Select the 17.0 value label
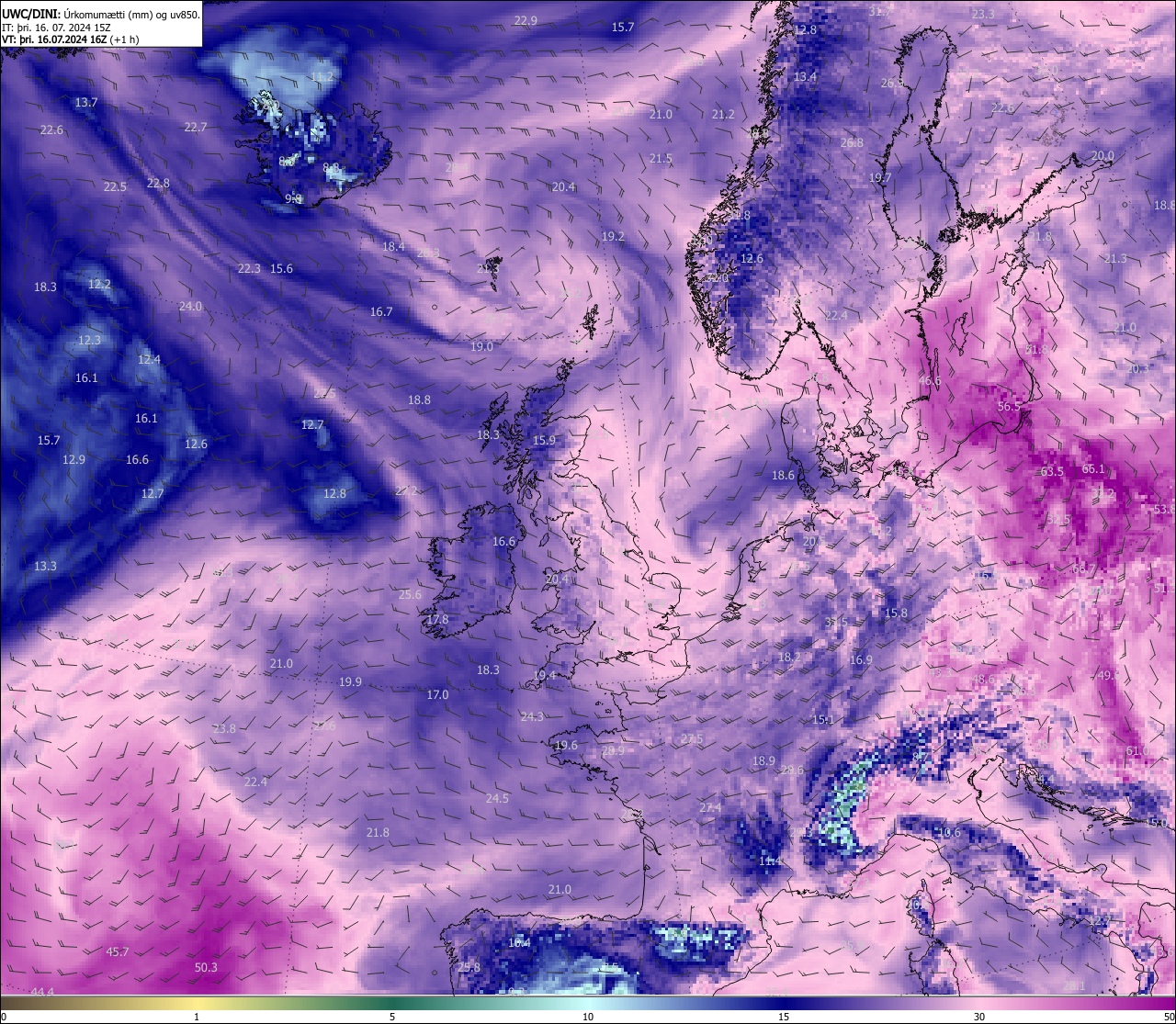Image resolution: width=1176 pixels, height=1024 pixels. [437, 694]
